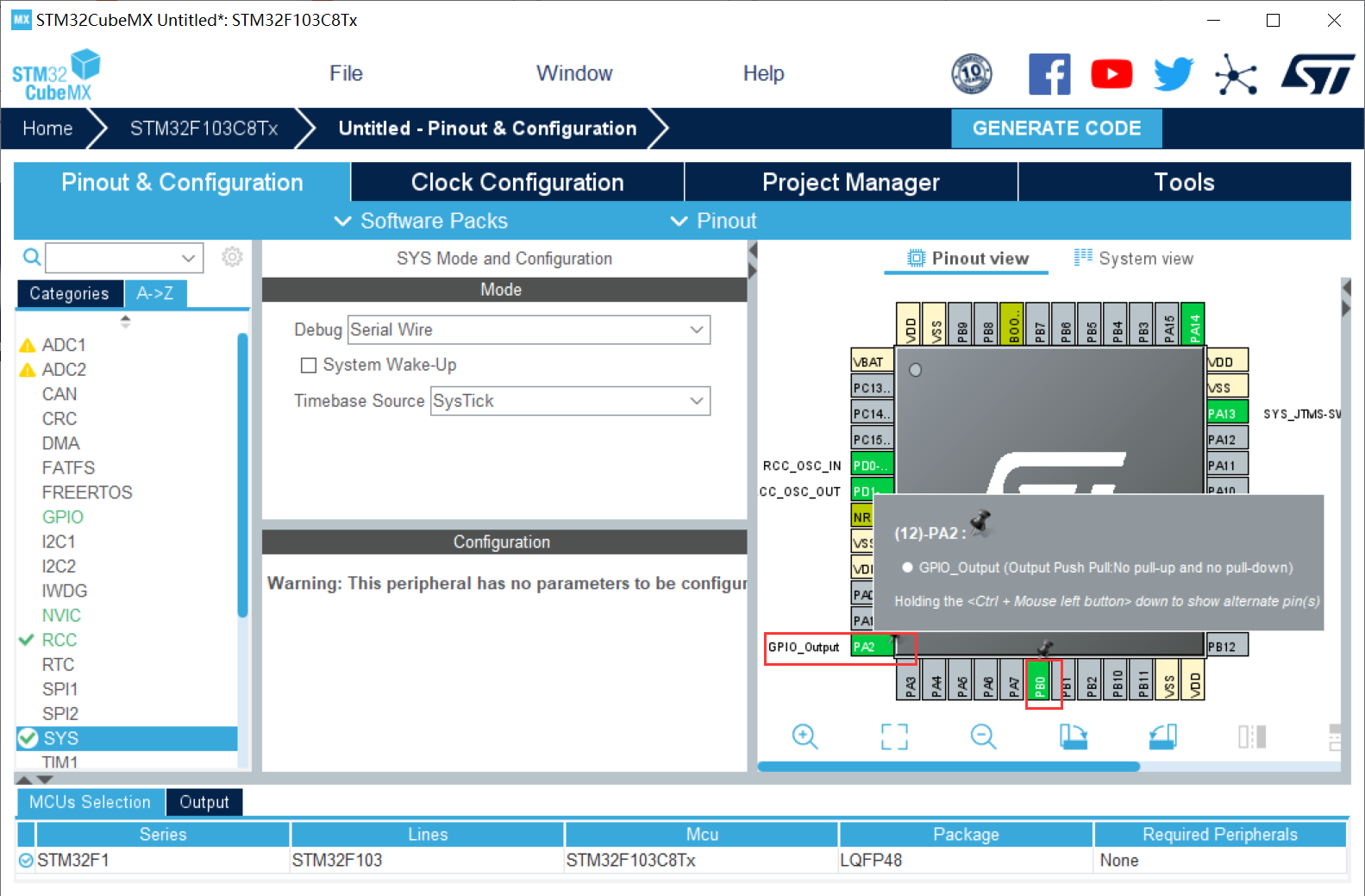Click the greyed split-view icon
Image resolution: width=1365 pixels, height=896 pixels.
[1252, 736]
